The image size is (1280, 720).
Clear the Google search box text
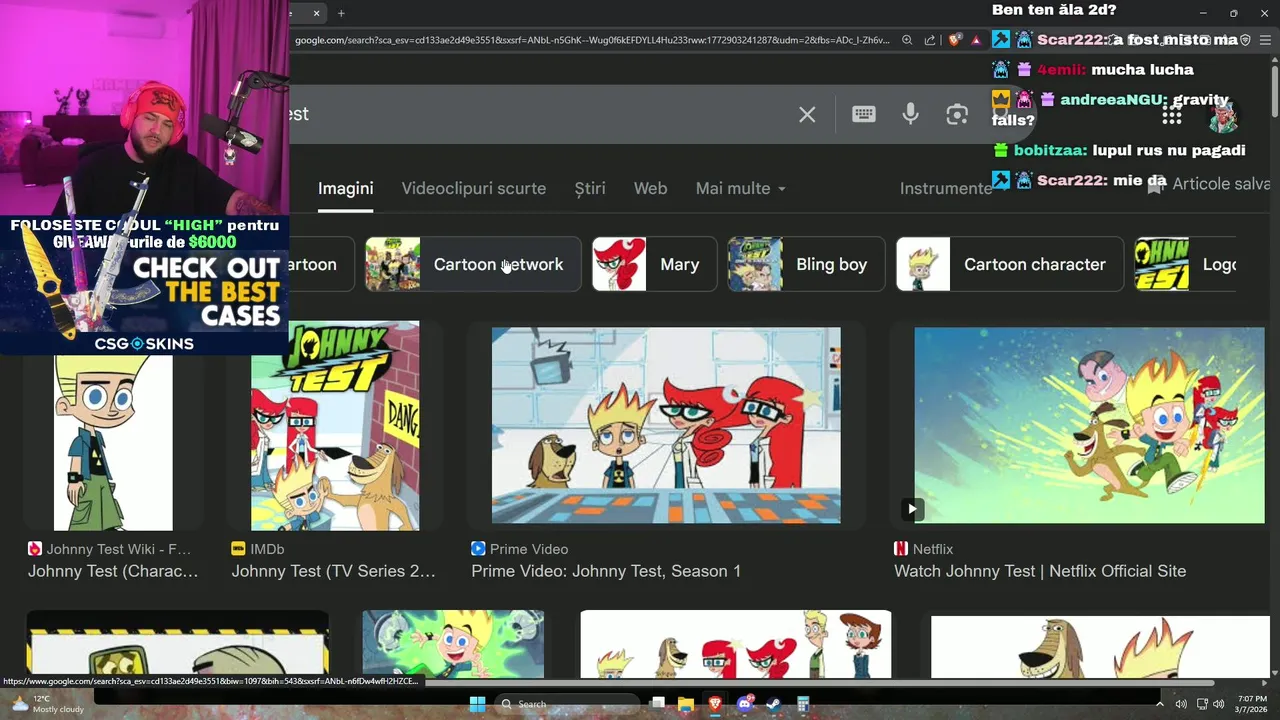click(x=807, y=115)
